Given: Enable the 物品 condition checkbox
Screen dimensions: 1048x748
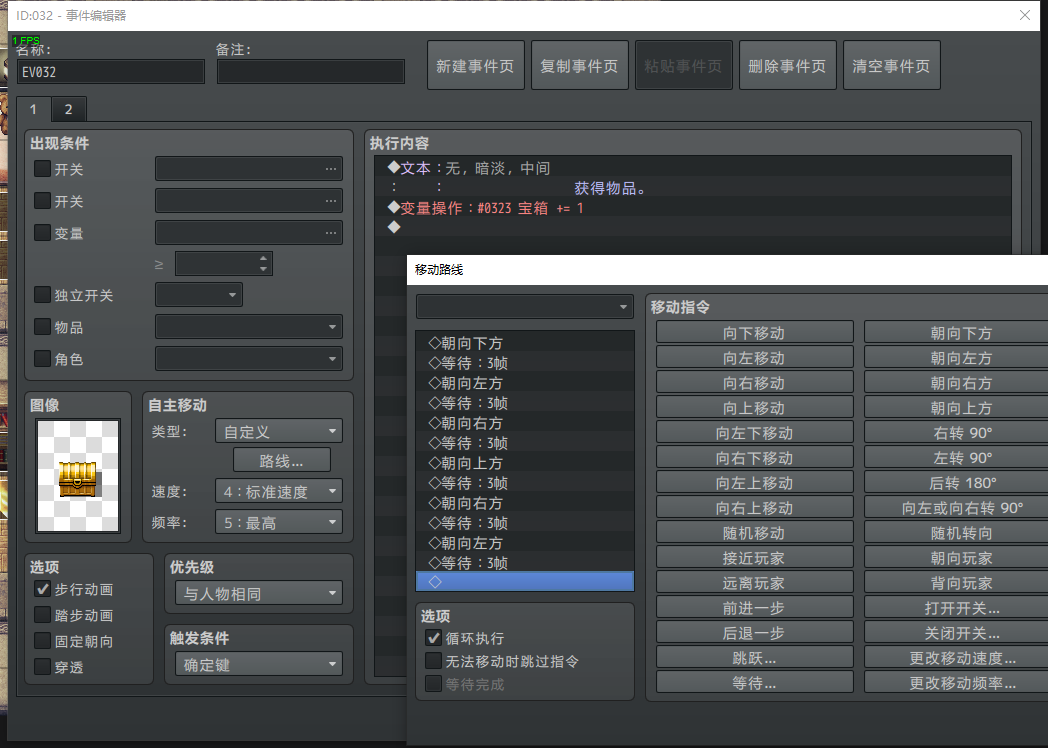Looking at the screenshot, I should [x=42, y=327].
